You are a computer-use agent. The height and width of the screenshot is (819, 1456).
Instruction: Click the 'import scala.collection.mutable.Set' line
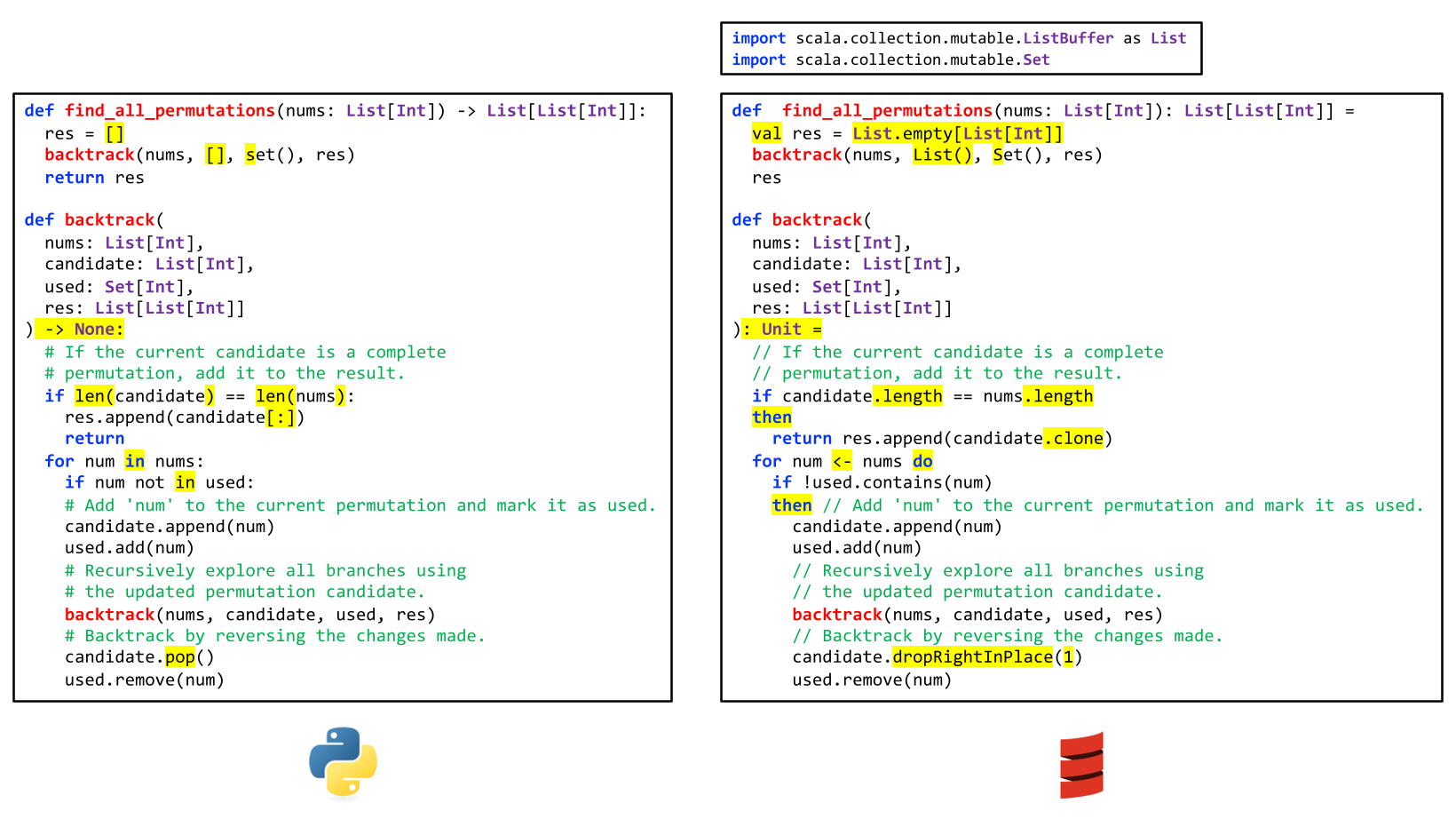click(x=890, y=60)
